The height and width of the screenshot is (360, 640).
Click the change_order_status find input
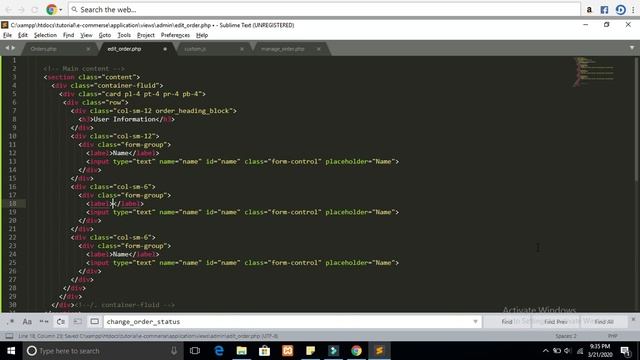click(287, 322)
